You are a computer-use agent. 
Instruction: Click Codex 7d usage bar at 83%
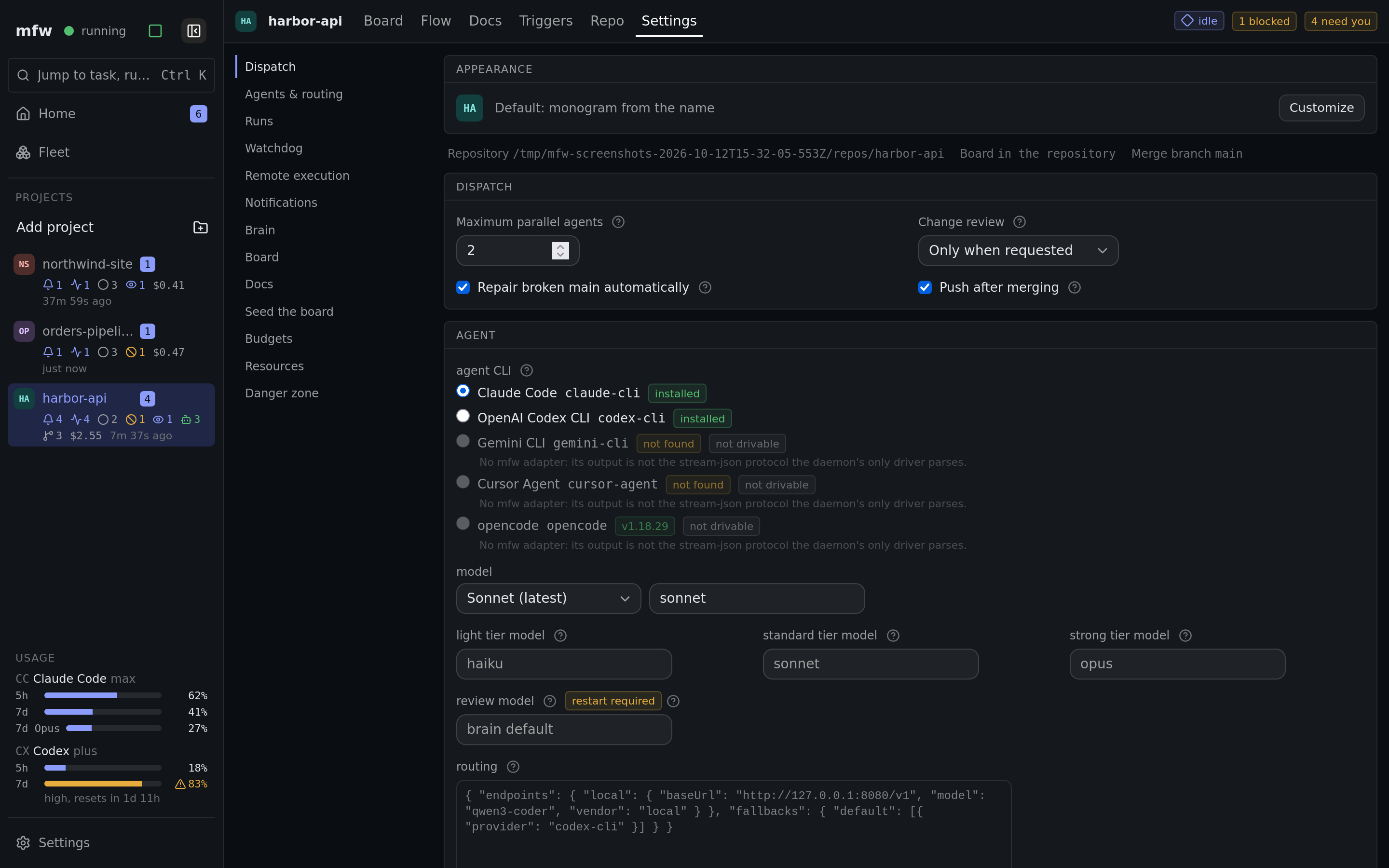coord(103,784)
